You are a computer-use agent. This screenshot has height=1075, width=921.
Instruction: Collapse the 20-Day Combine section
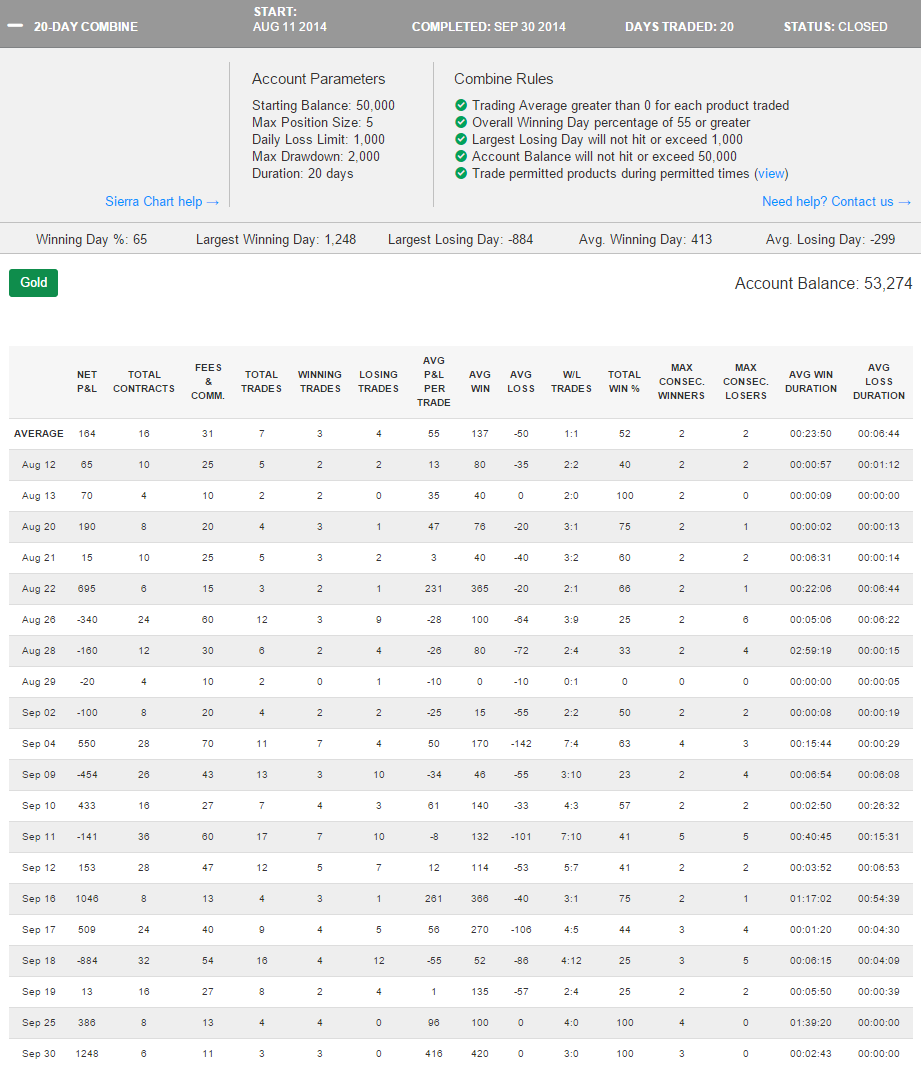14,27
